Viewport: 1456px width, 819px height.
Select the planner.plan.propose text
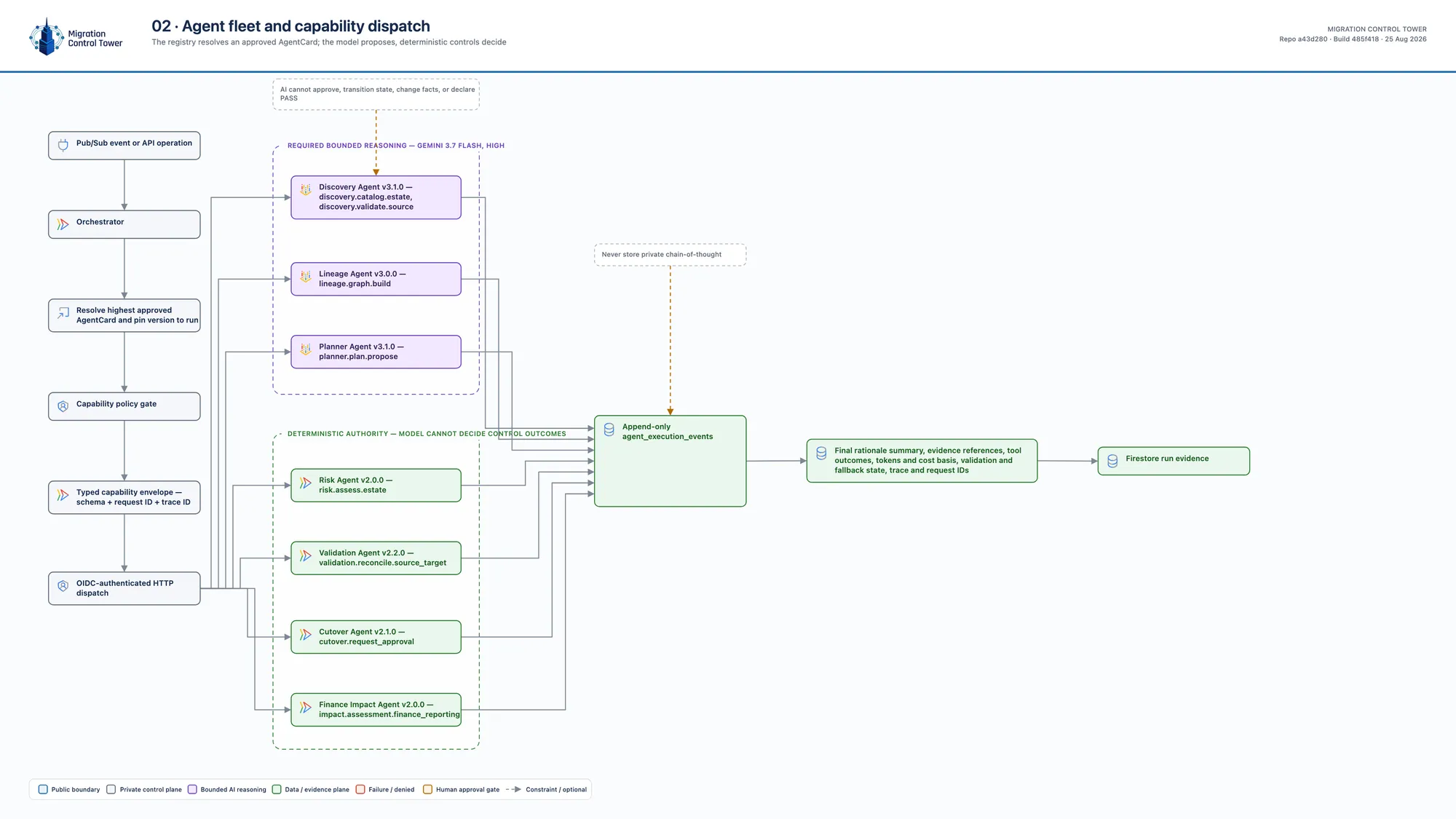coord(358,357)
